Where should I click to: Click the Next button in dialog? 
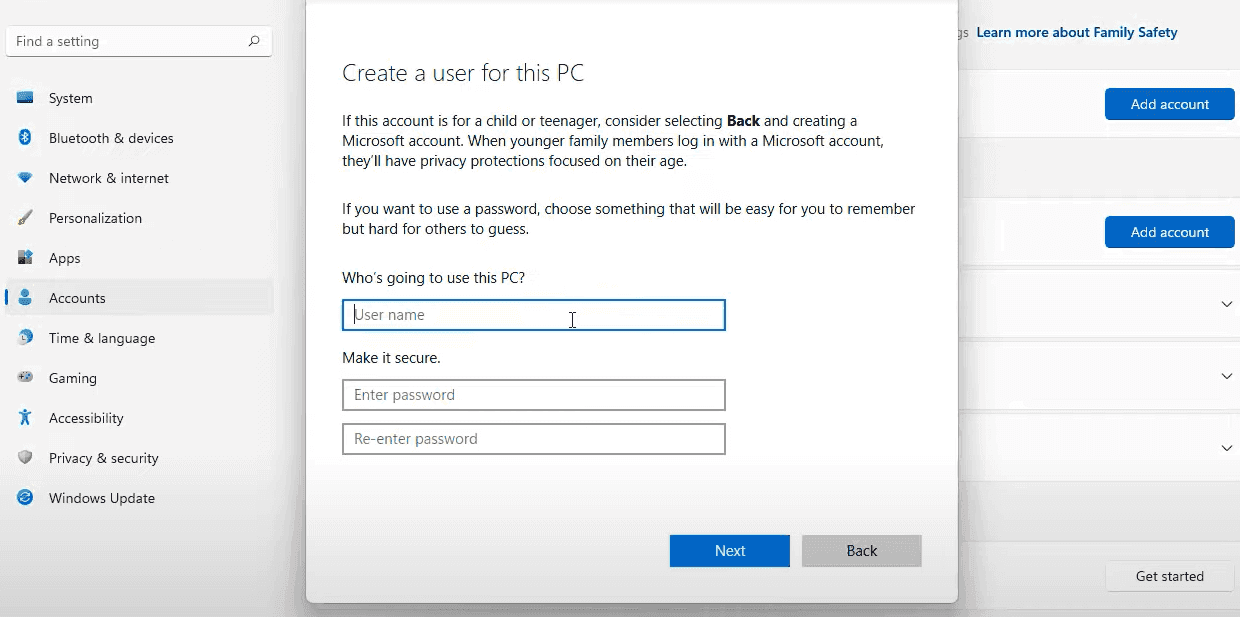click(730, 551)
